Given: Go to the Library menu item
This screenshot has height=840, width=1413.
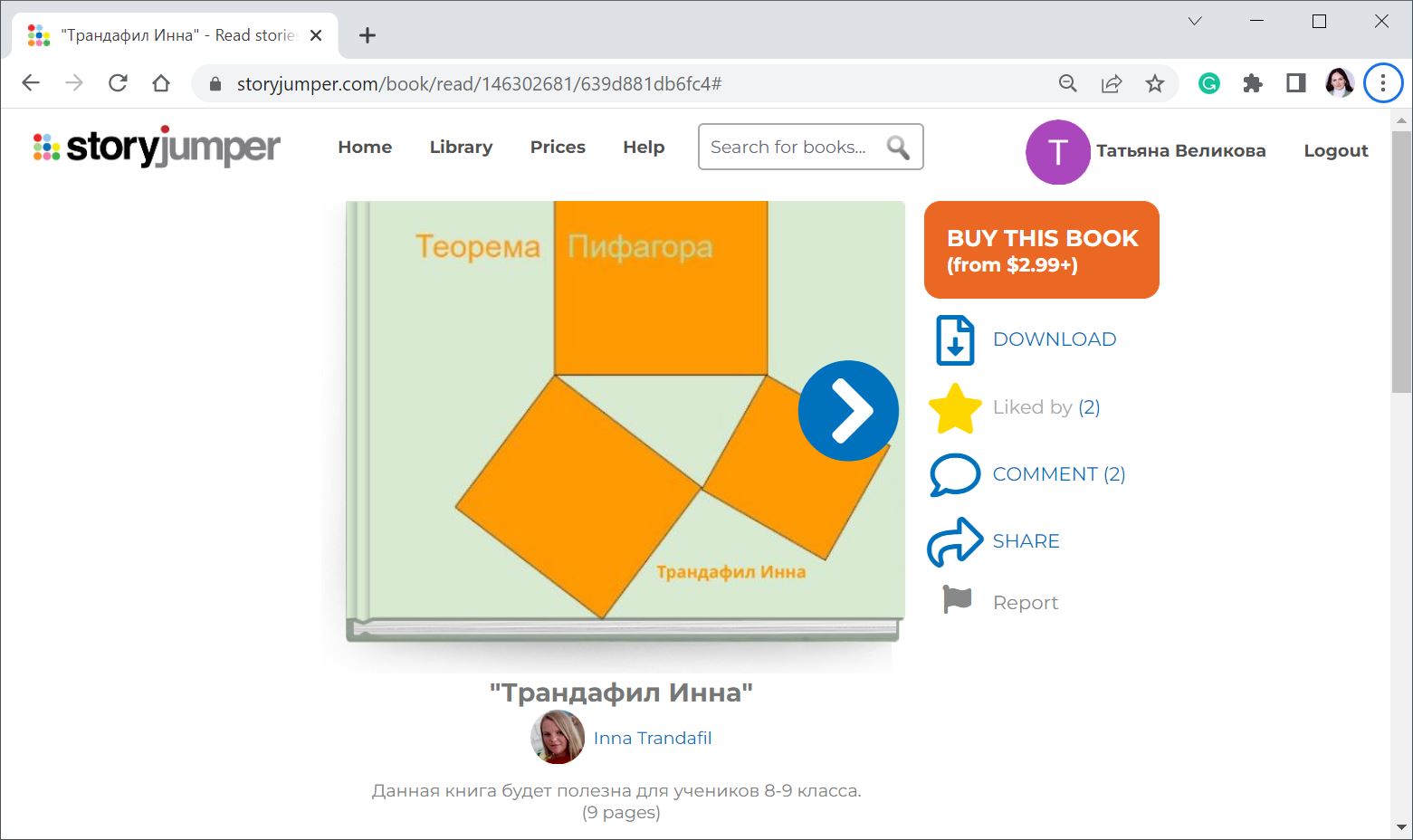Looking at the screenshot, I should click(461, 148).
